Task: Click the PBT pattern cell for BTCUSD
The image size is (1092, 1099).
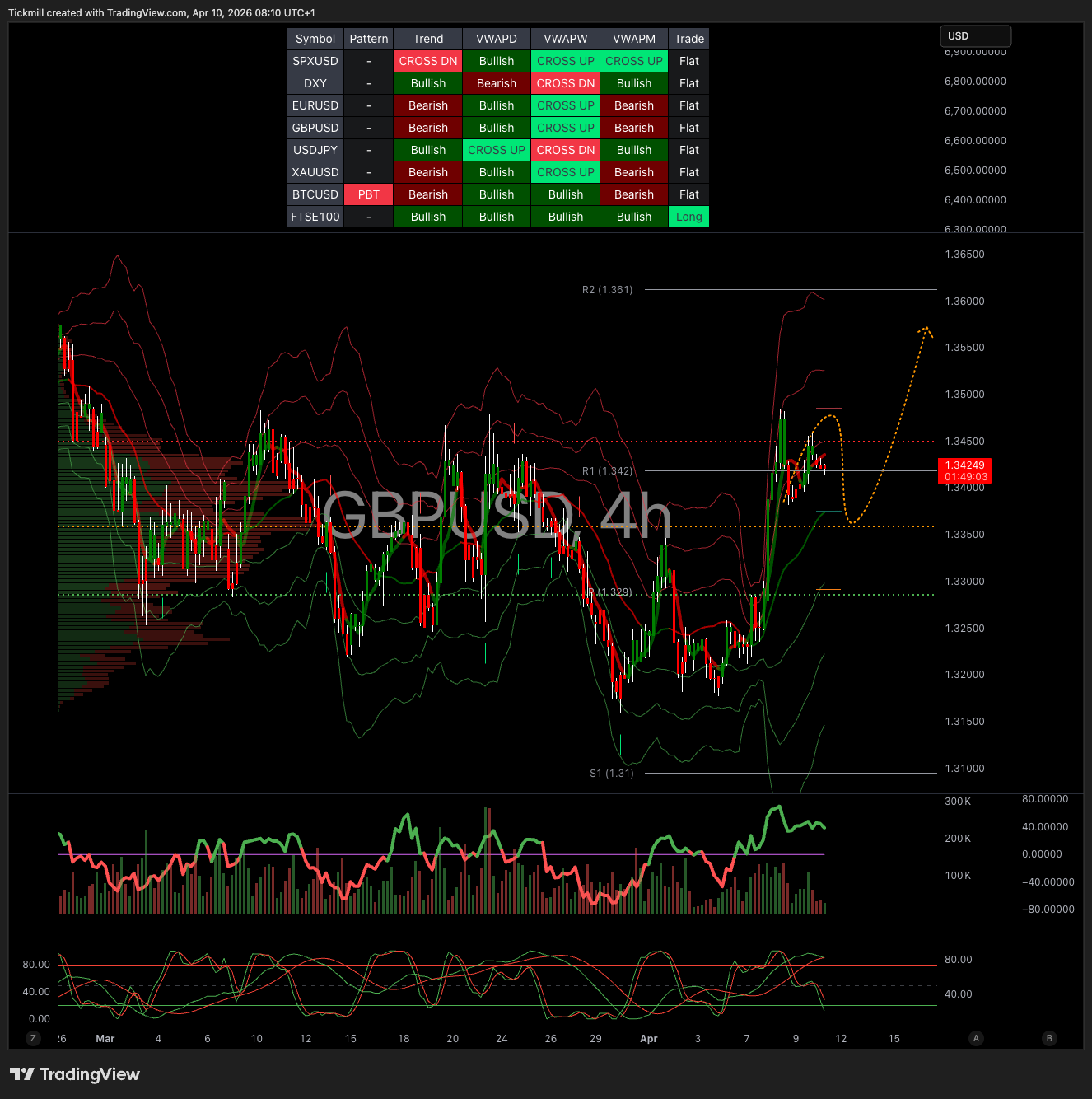Action: (x=368, y=194)
